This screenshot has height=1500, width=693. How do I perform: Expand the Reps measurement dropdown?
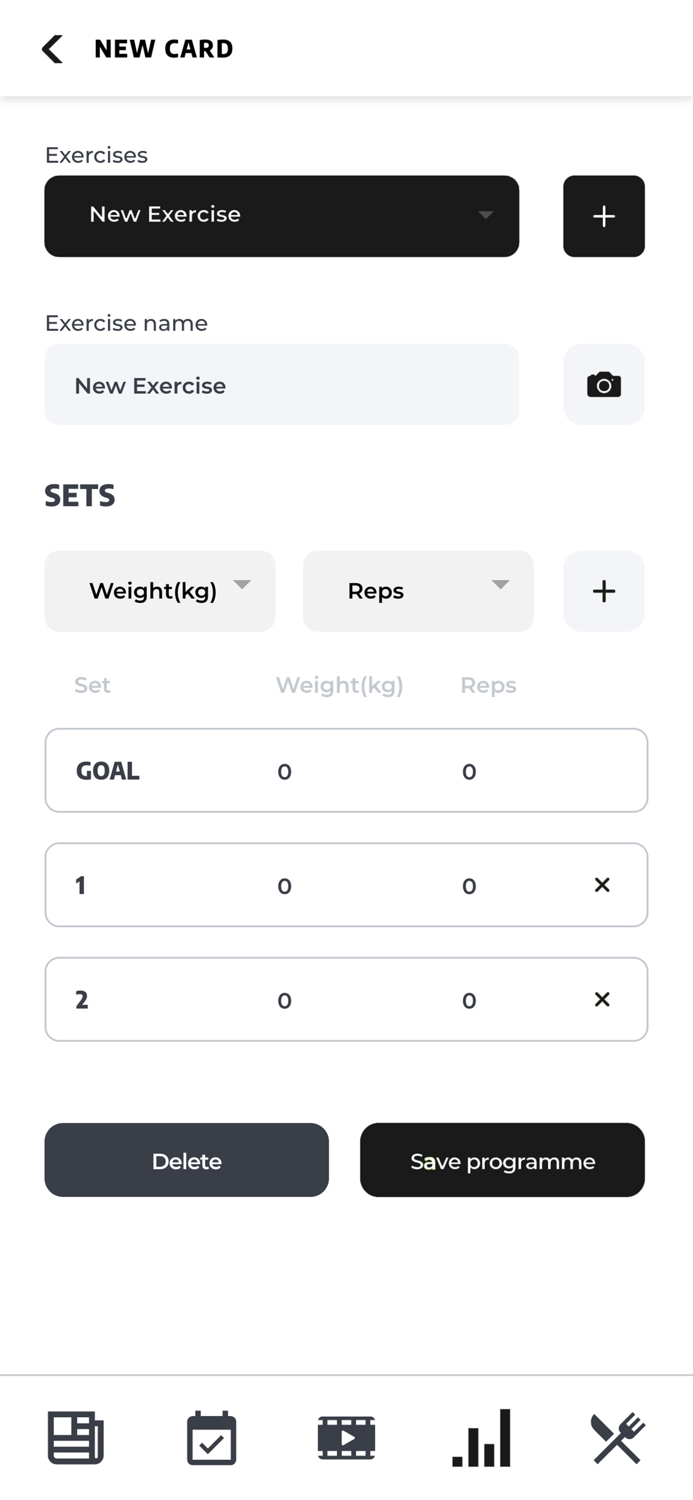[418, 591]
